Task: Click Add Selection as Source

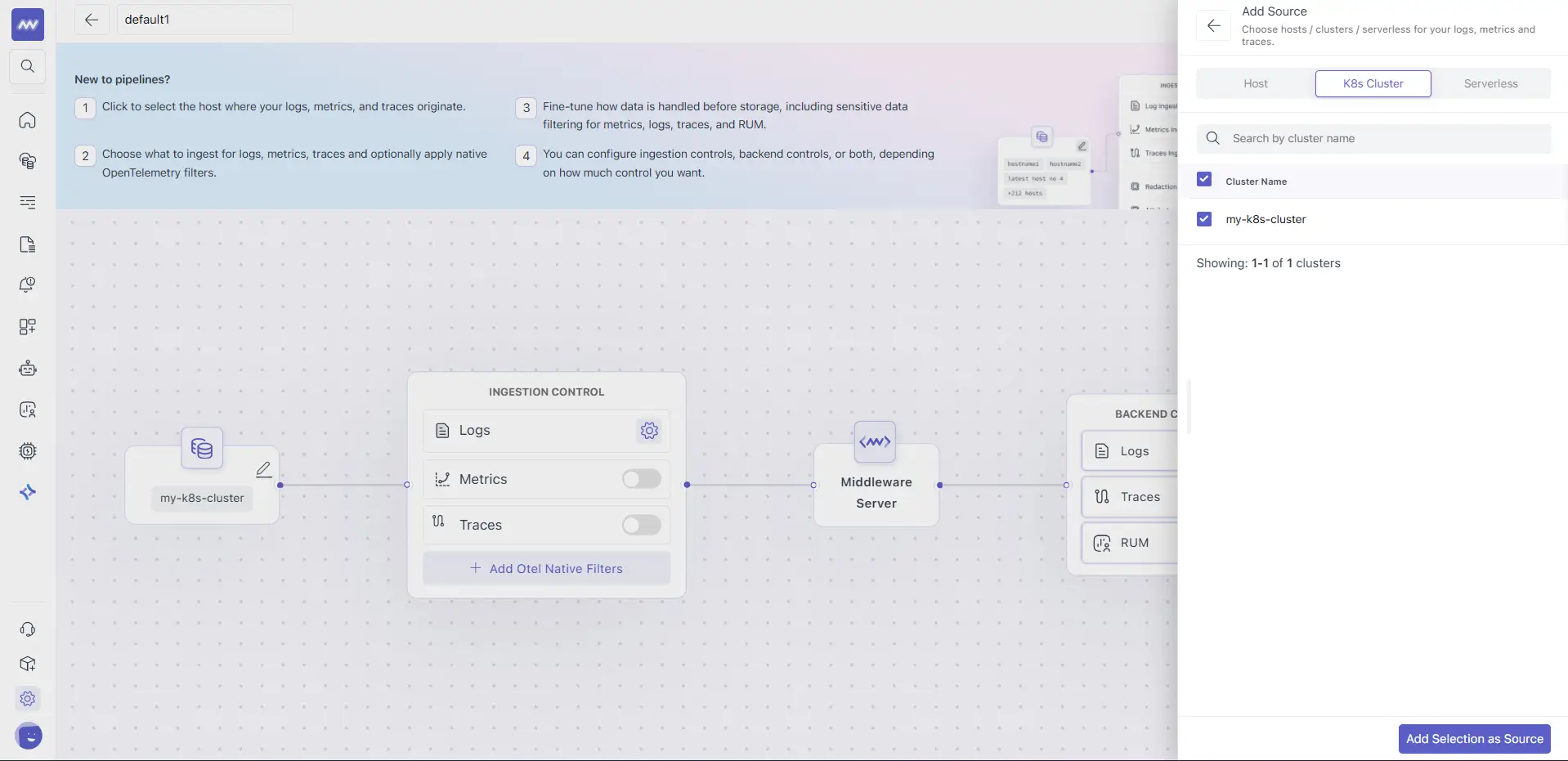Action: click(1474, 738)
